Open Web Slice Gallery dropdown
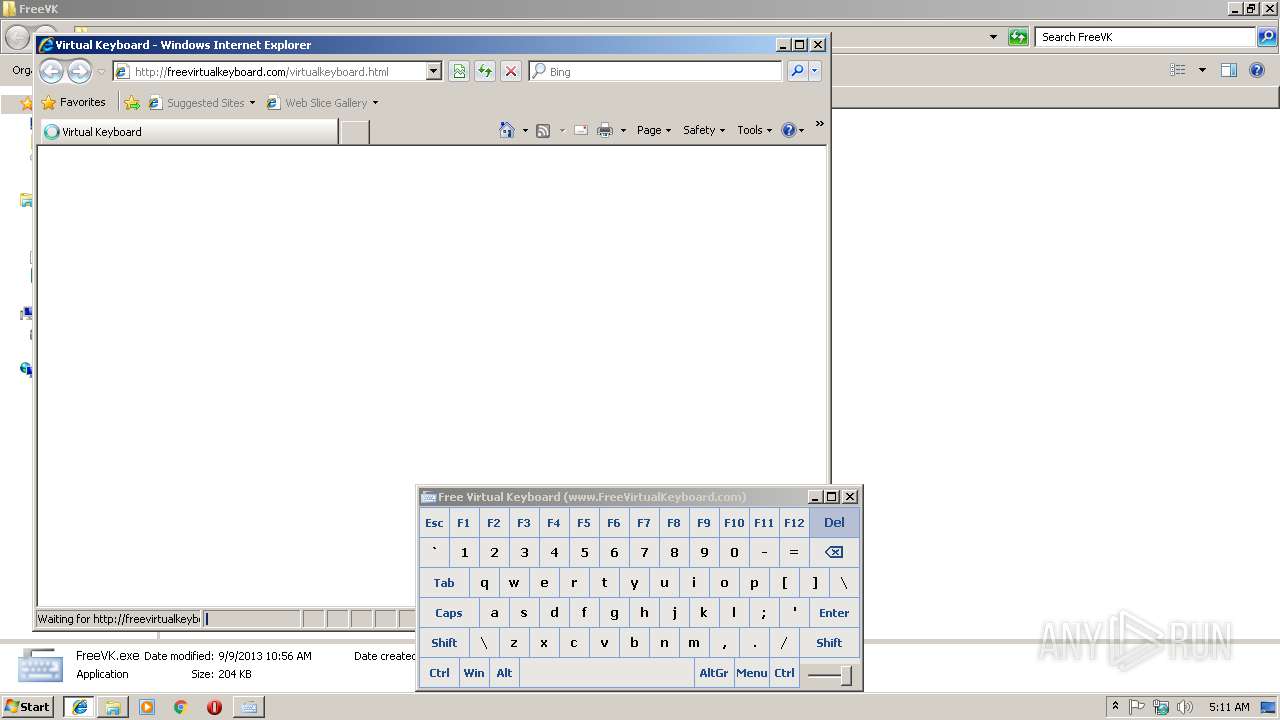The image size is (1280, 720). click(x=323, y=102)
